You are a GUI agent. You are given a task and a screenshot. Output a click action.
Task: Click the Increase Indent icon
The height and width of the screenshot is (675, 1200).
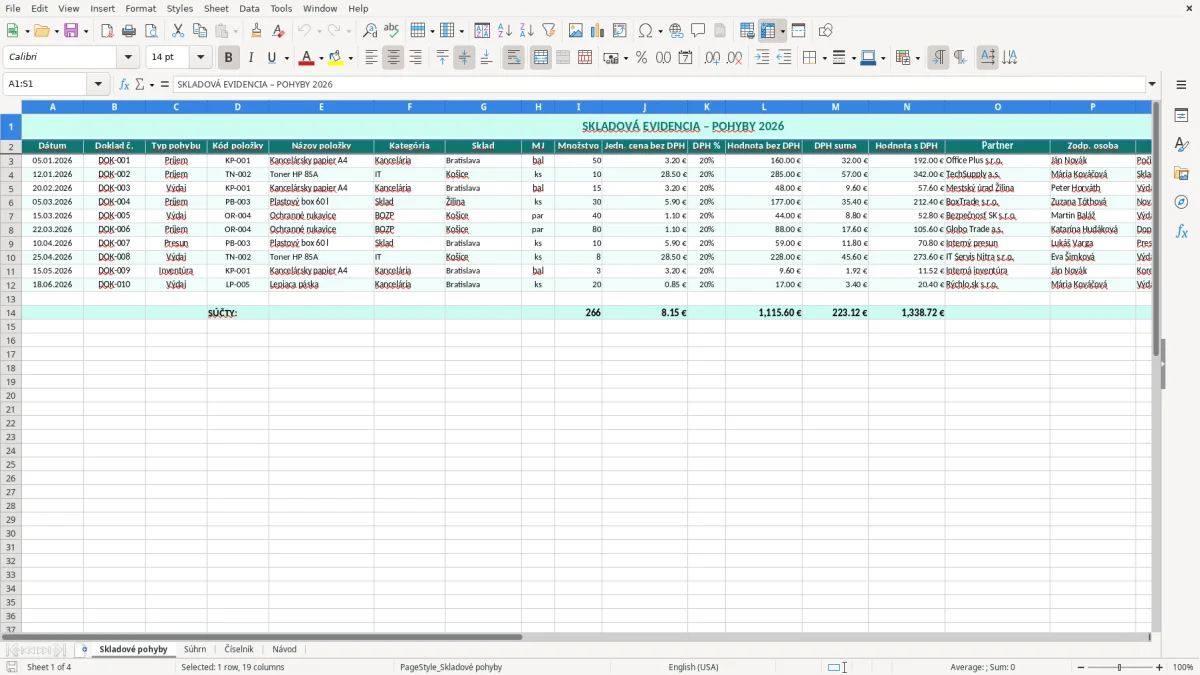point(762,58)
